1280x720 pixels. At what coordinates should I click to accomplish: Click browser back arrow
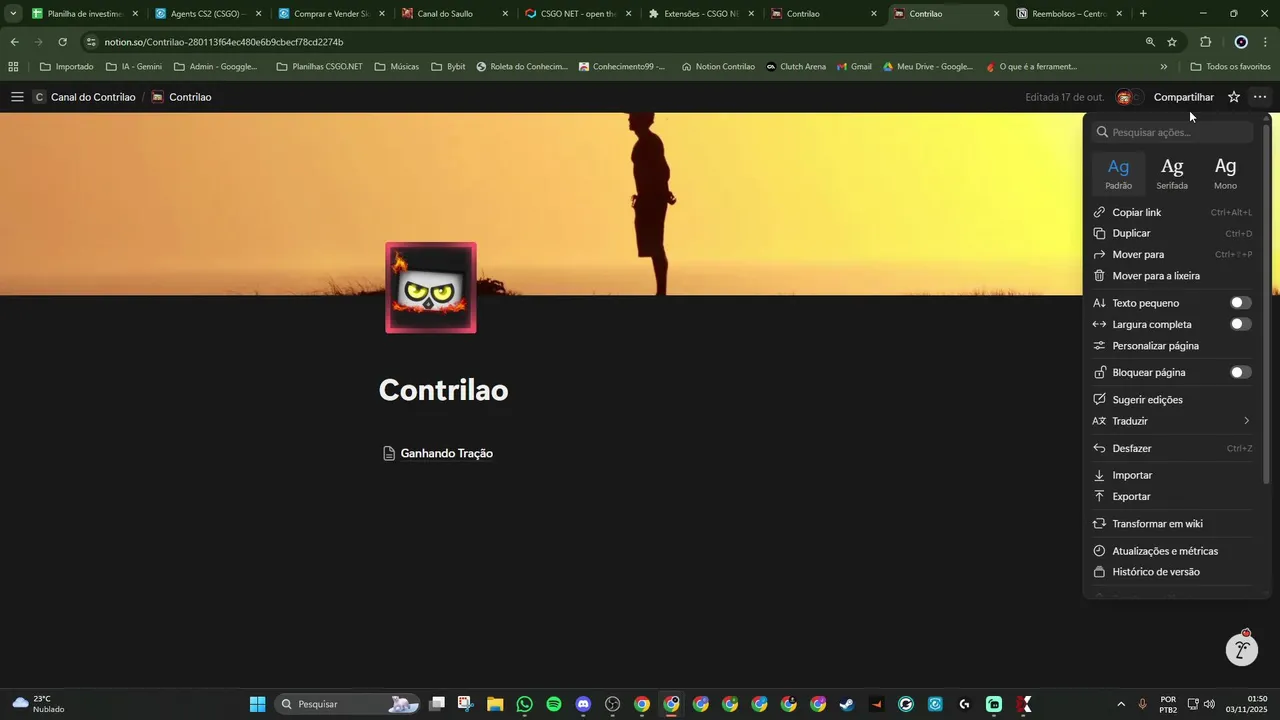click(x=14, y=42)
